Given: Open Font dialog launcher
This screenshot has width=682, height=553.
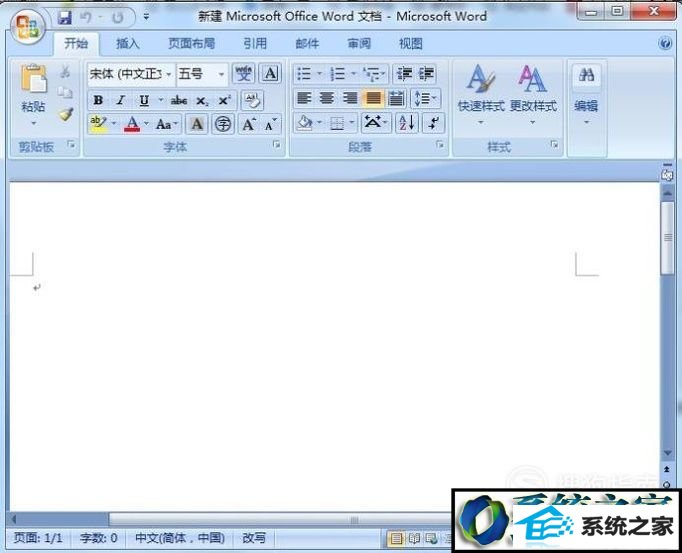Looking at the screenshot, I should [277, 145].
